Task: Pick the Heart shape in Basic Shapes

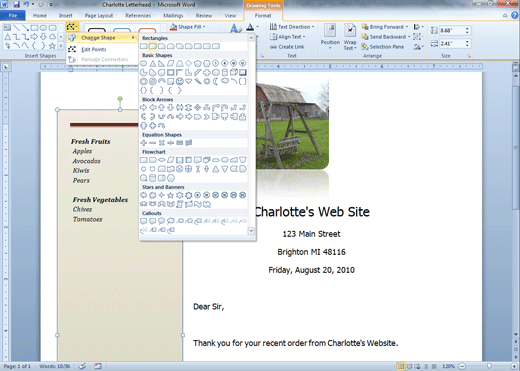Action: [x=189, y=81]
